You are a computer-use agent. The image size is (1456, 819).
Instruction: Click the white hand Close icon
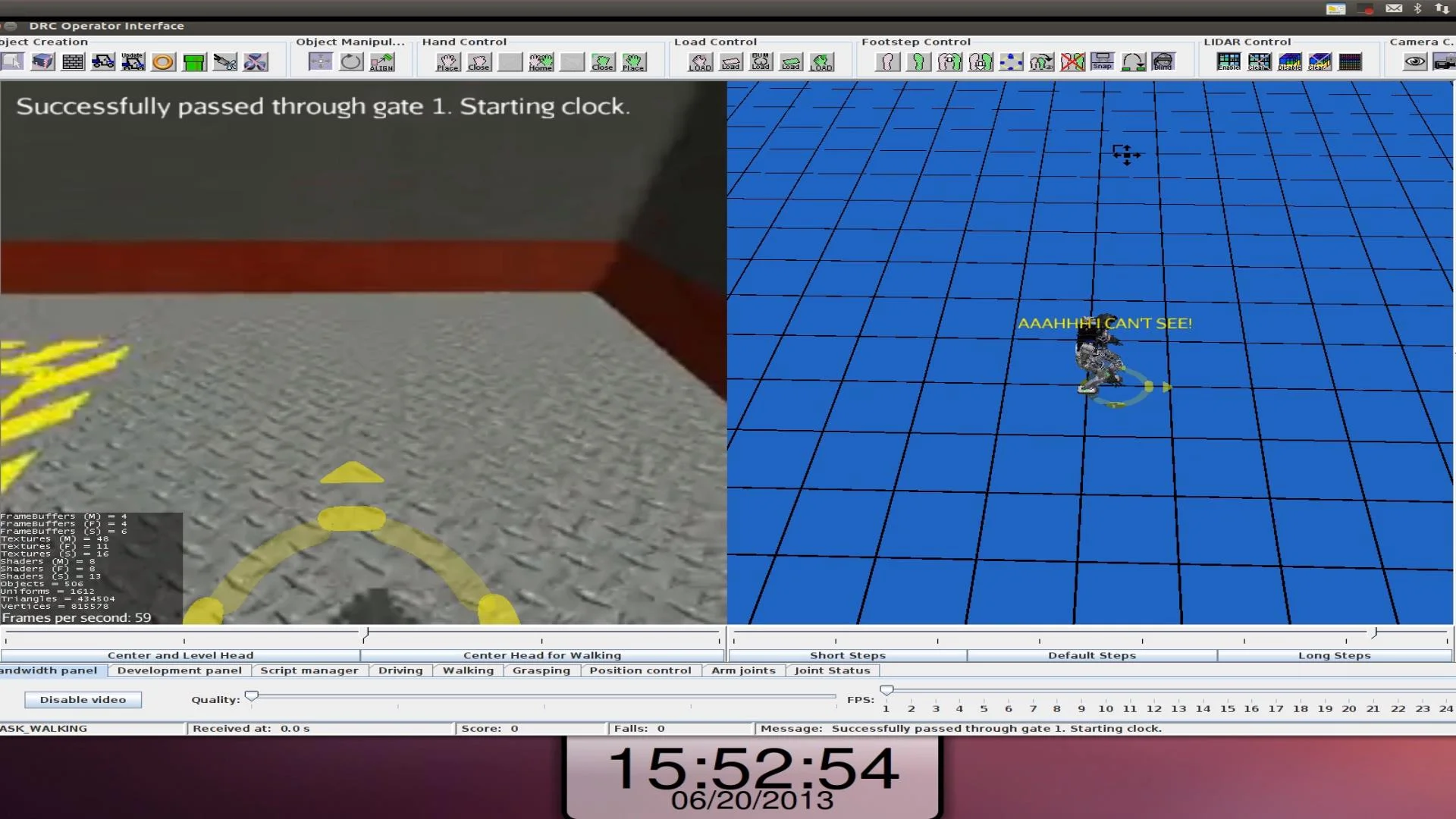[479, 62]
